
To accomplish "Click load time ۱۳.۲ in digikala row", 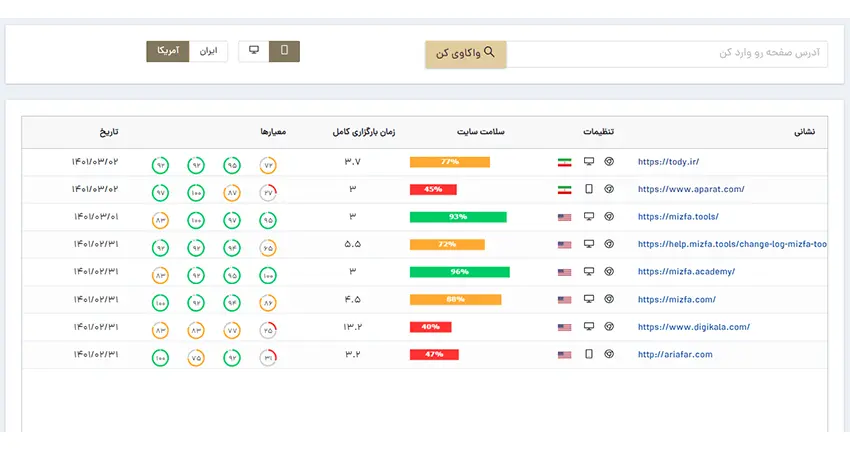I will tap(352, 327).
